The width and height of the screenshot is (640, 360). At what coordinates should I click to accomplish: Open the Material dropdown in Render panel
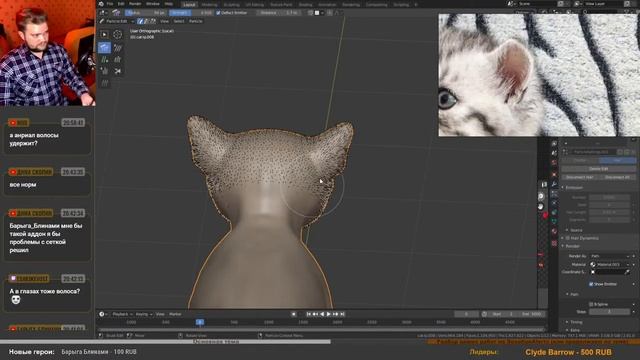[609, 264]
